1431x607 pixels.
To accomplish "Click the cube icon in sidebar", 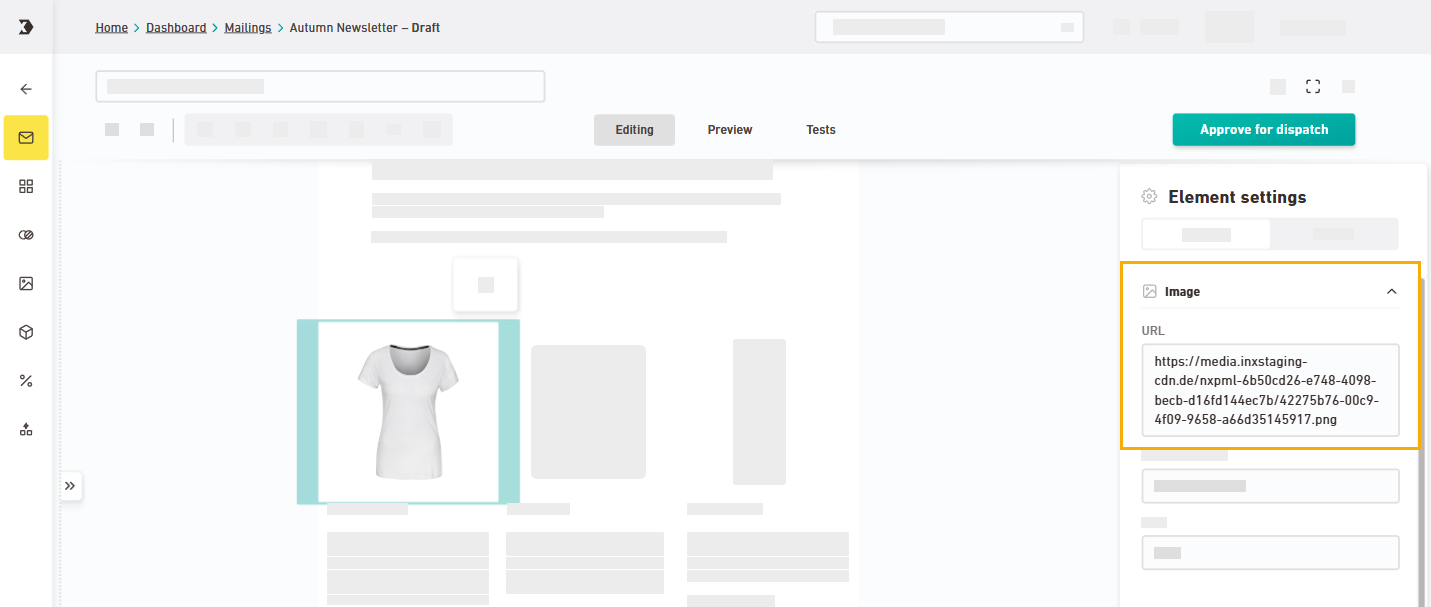I will (x=26, y=332).
